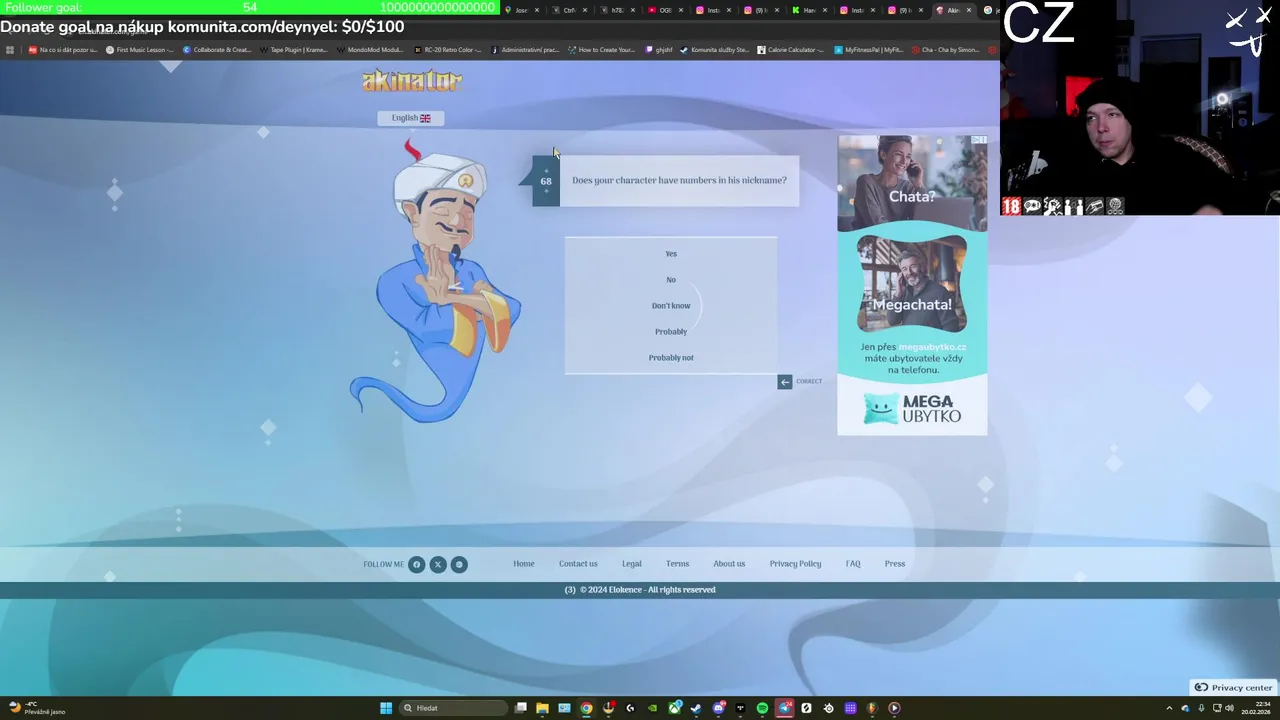The width and height of the screenshot is (1280, 720).
Task: Open FL Studio from the taskbar
Action: point(872,708)
